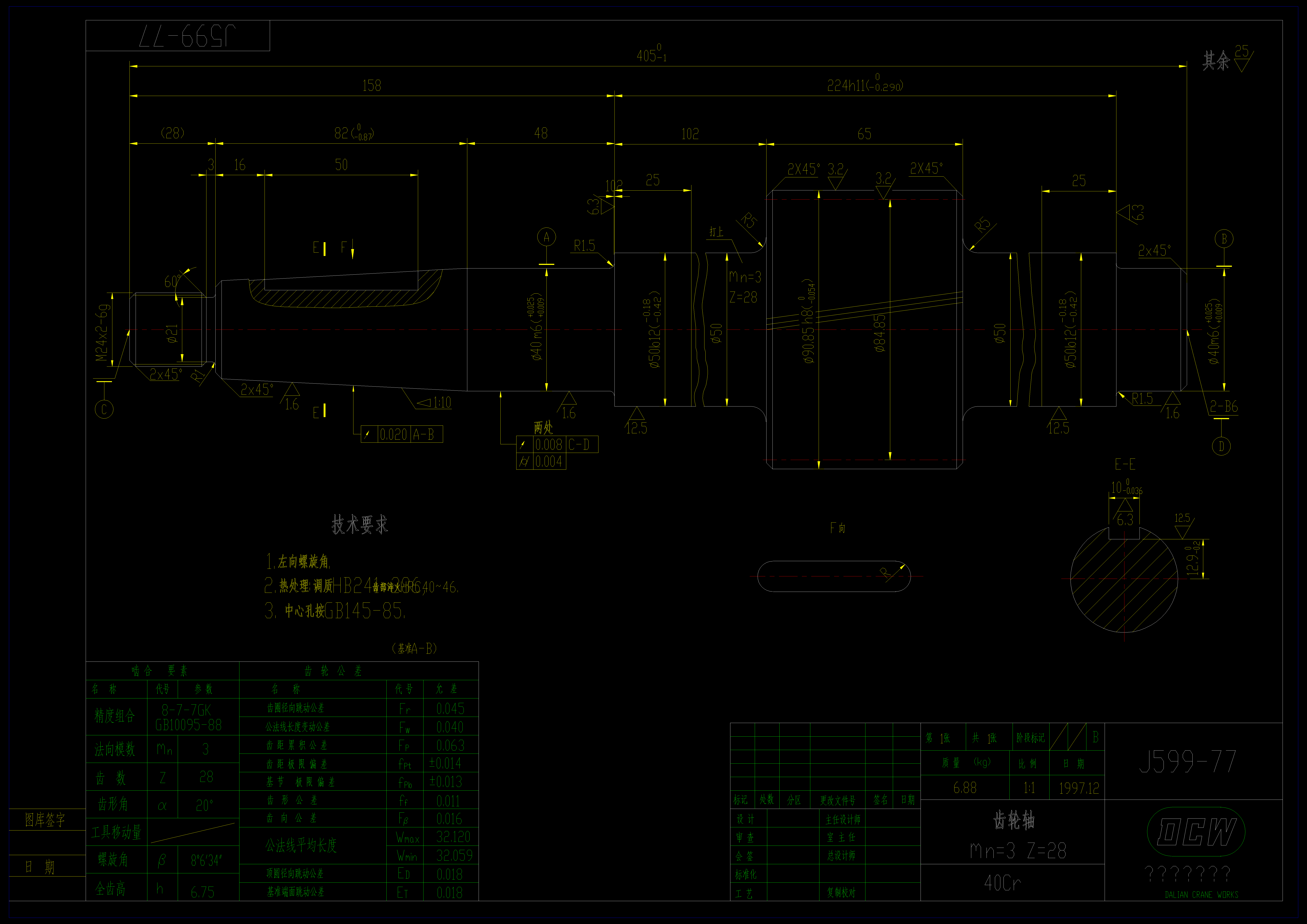Click datum circle D
Screen dimensions: 1307x924
[1221, 446]
